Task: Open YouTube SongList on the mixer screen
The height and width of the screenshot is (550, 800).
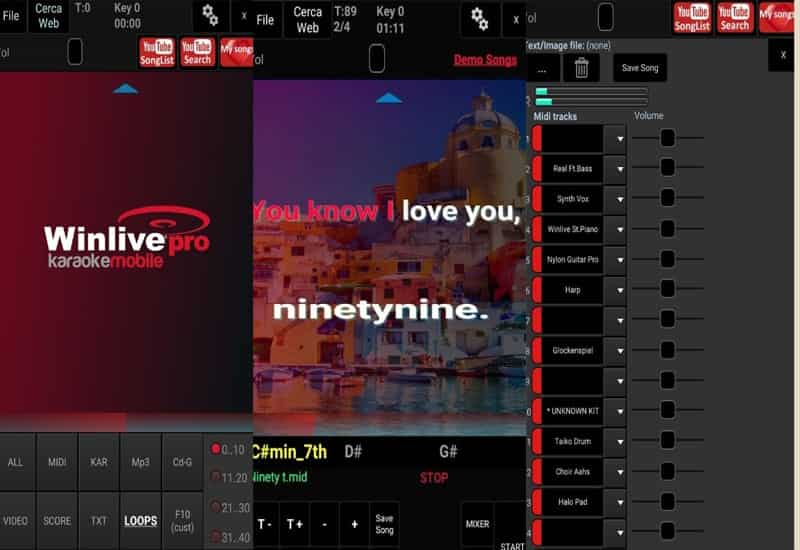Action: coord(692,17)
